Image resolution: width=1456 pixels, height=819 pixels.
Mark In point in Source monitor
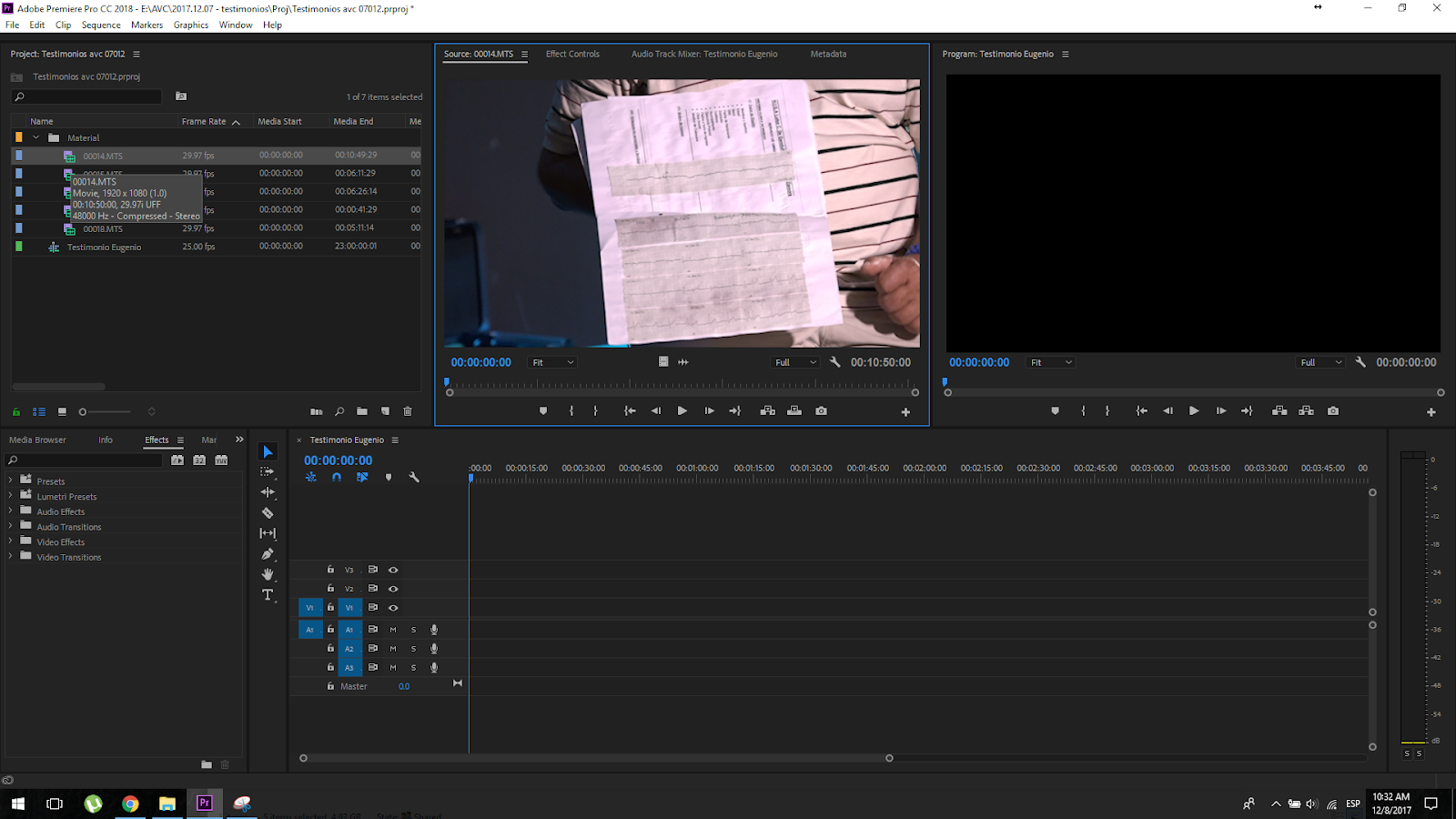tap(571, 411)
